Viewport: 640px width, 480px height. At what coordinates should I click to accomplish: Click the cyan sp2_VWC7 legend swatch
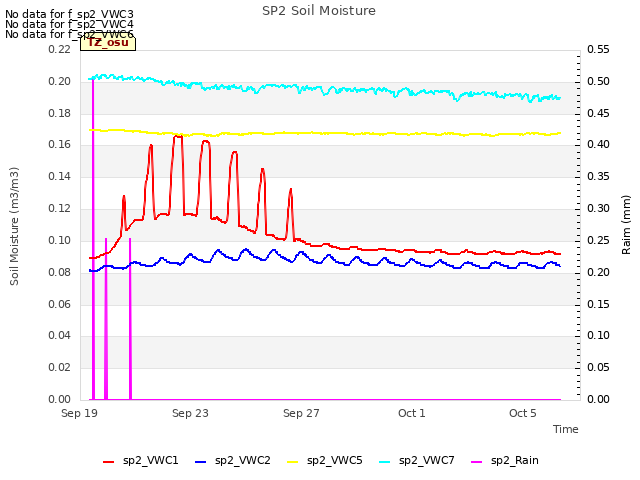(384, 462)
